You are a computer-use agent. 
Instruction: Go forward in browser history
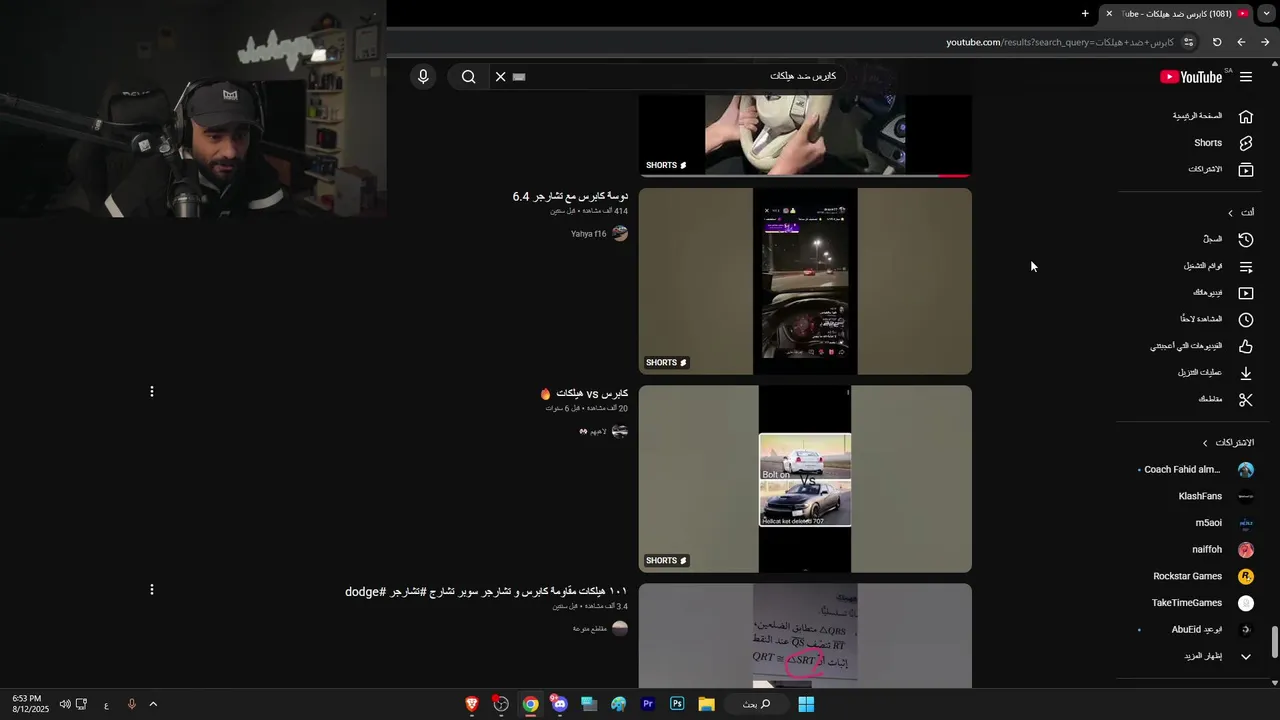click(1265, 42)
